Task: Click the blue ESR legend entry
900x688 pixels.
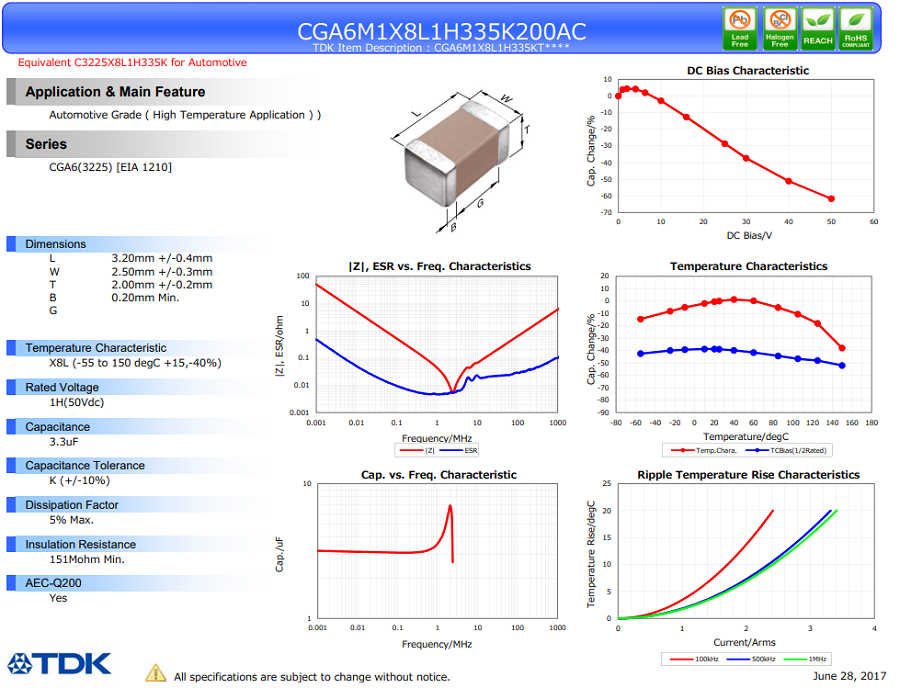Action: [458, 450]
